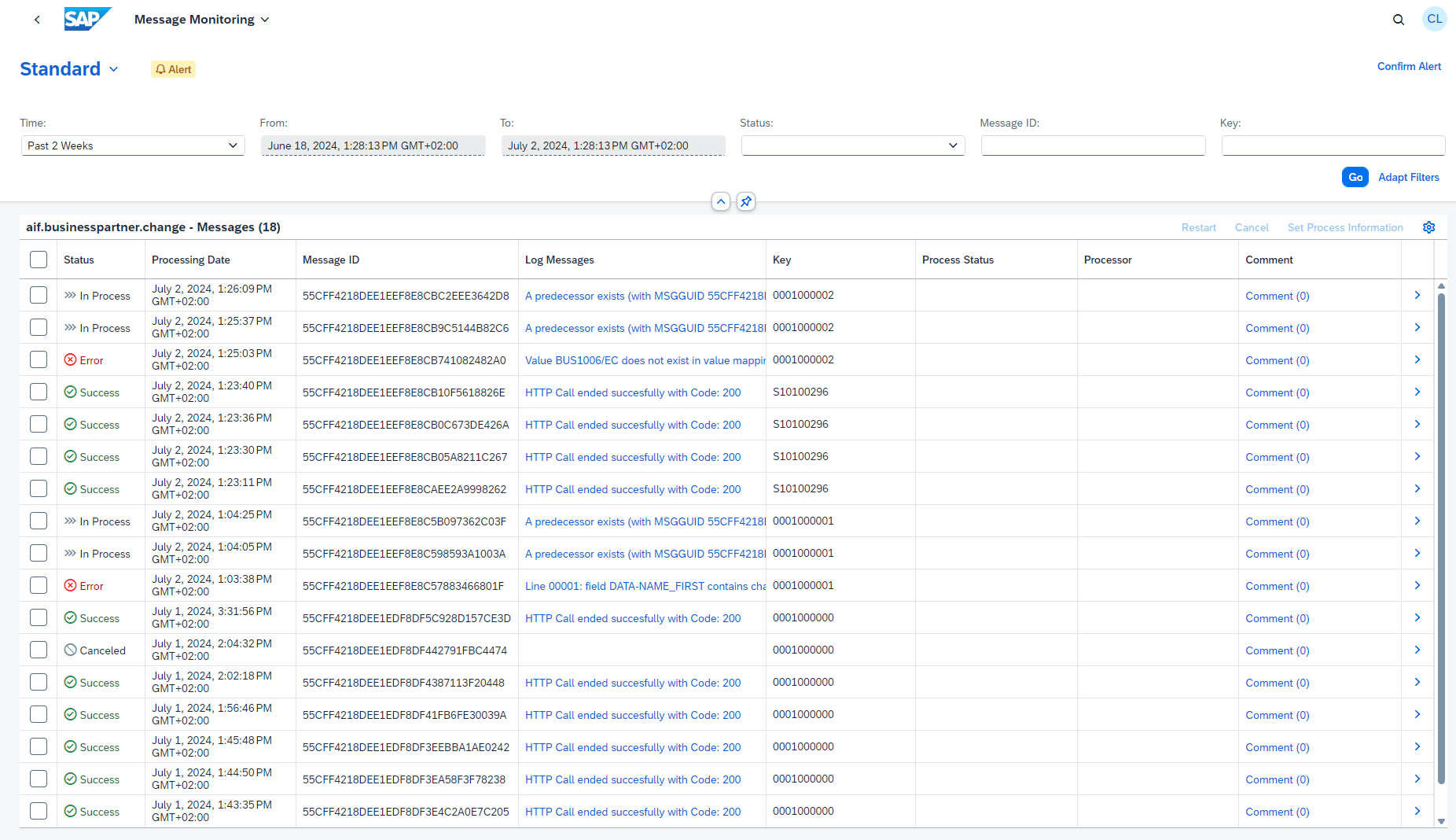
Task: Check the Canceled message row checkbox
Action: [x=39, y=650]
